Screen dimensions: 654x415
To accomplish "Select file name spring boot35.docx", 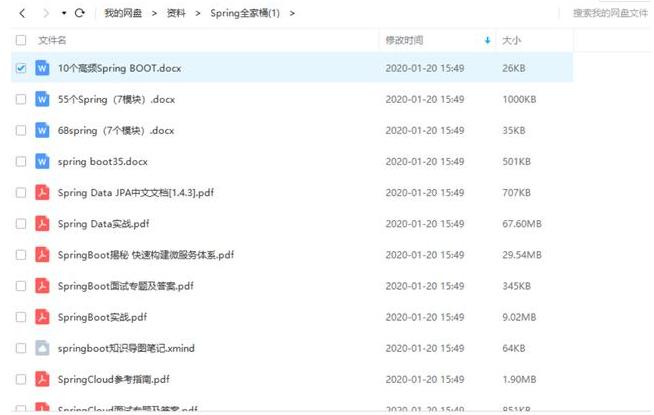I will tap(103, 162).
